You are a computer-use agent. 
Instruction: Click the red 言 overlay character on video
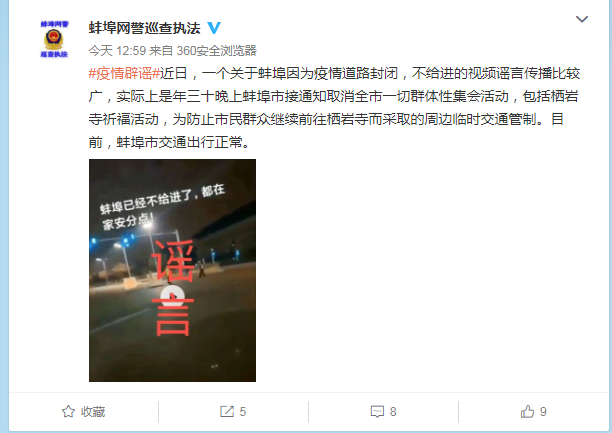pyautogui.click(x=173, y=317)
